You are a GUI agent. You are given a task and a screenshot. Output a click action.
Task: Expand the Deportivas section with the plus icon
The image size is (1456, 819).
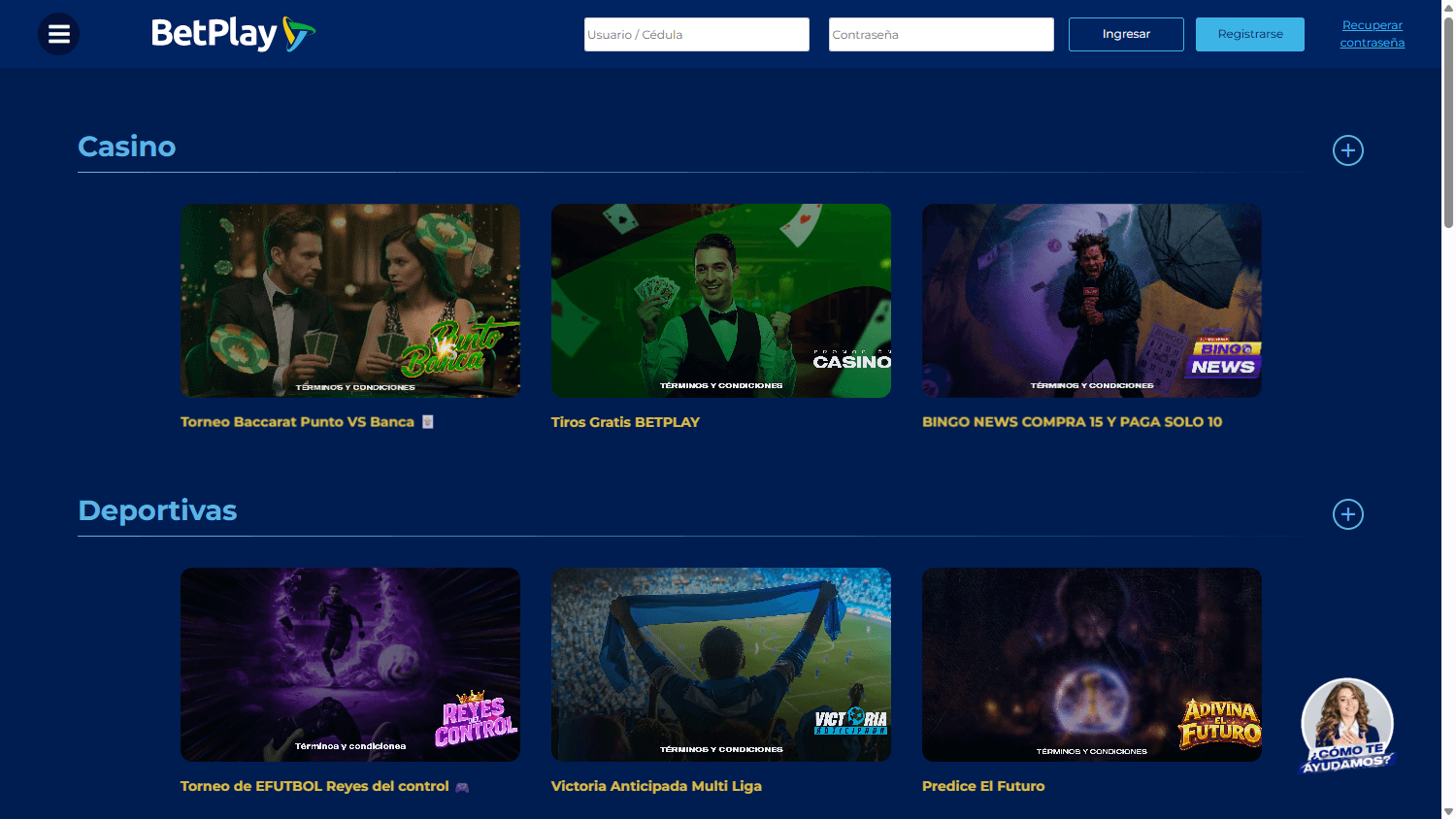tap(1347, 514)
